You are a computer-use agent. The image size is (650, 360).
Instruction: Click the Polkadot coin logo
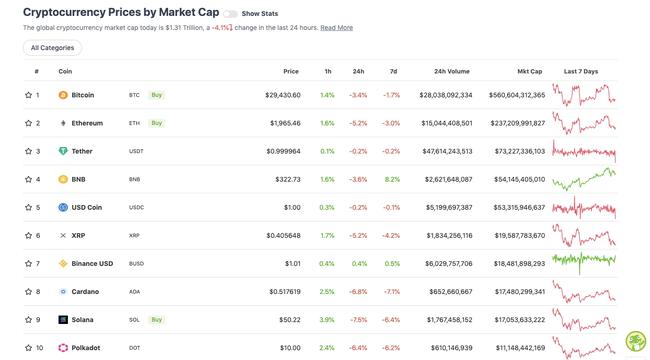click(63, 348)
